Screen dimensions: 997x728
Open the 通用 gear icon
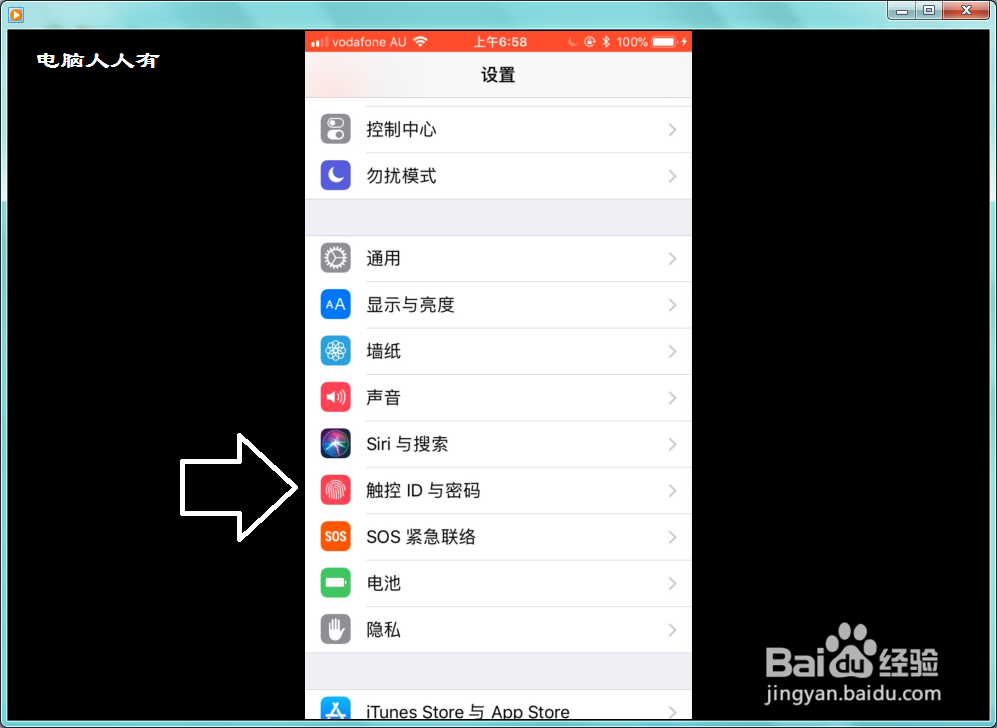(x=335, y=257)
